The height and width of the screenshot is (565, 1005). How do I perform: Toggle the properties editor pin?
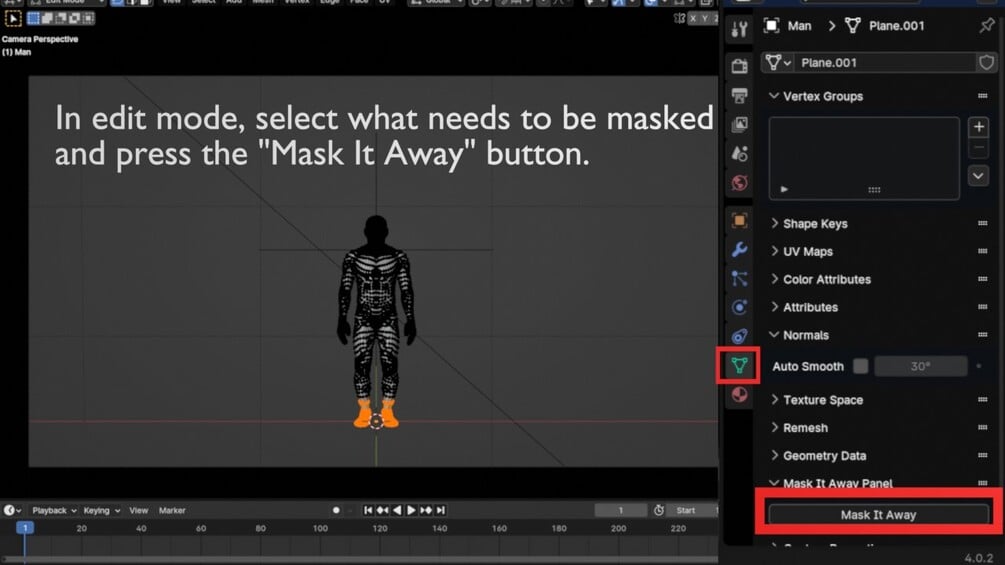(986, 26)
